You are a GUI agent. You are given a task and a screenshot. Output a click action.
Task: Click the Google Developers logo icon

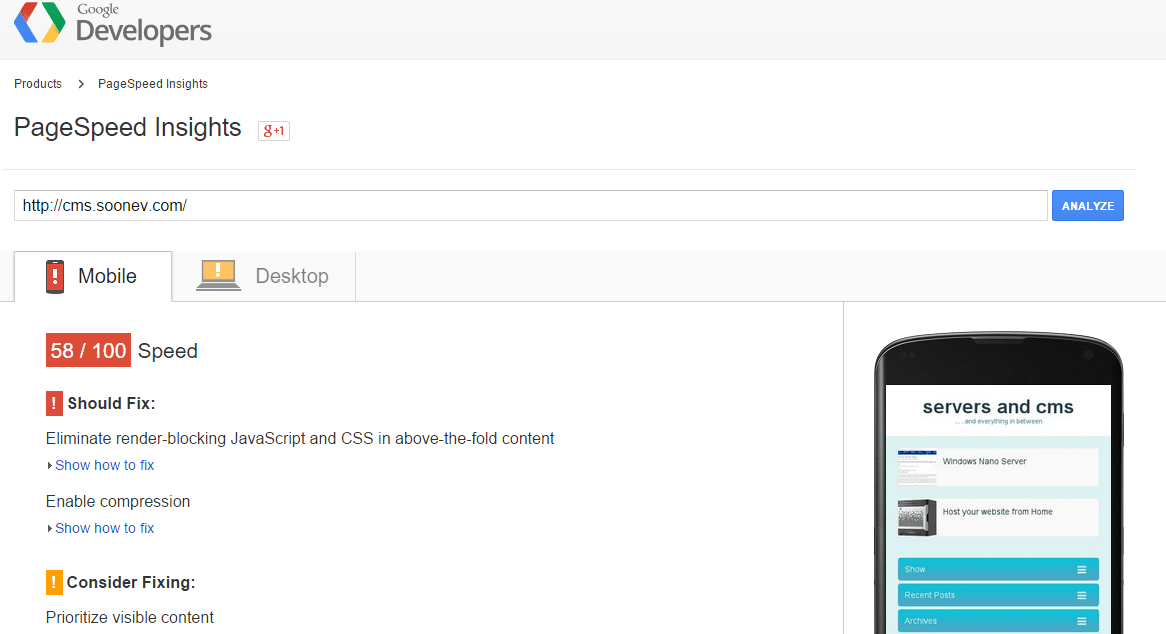tap(39, 22)
